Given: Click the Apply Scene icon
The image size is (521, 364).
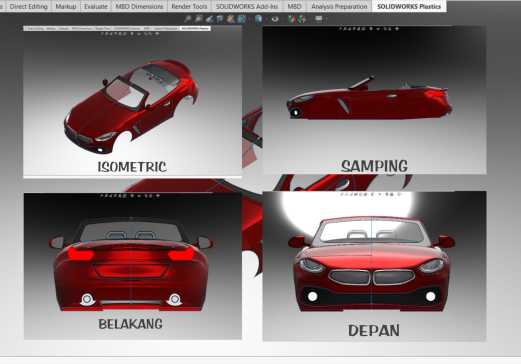Looking at the screenshot, I should click(302, 19).
